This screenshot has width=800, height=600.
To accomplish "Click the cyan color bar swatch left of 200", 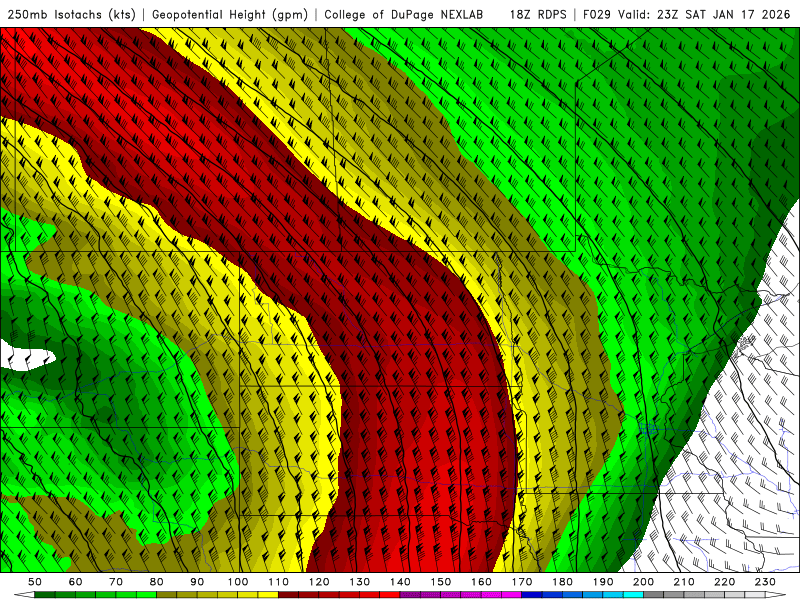I will click(633, 595).
